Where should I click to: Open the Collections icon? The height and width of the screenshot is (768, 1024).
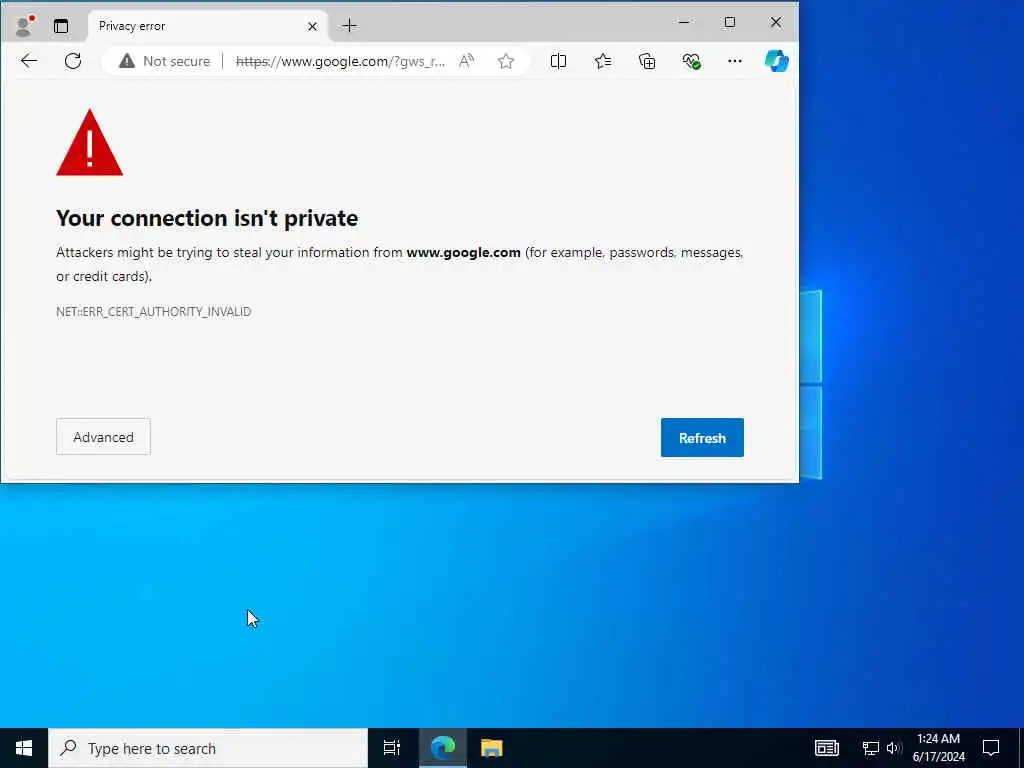click(x=647, y=61)
